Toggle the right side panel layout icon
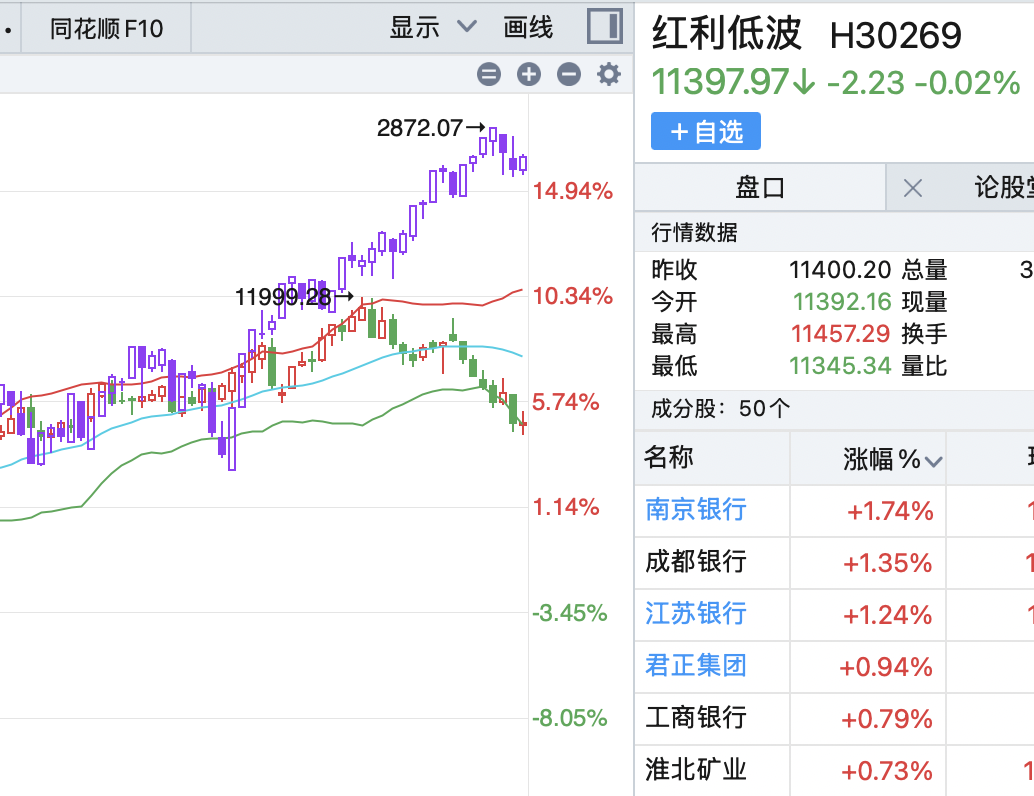This screenshot has width=1034, height=796. coord(604,27)
